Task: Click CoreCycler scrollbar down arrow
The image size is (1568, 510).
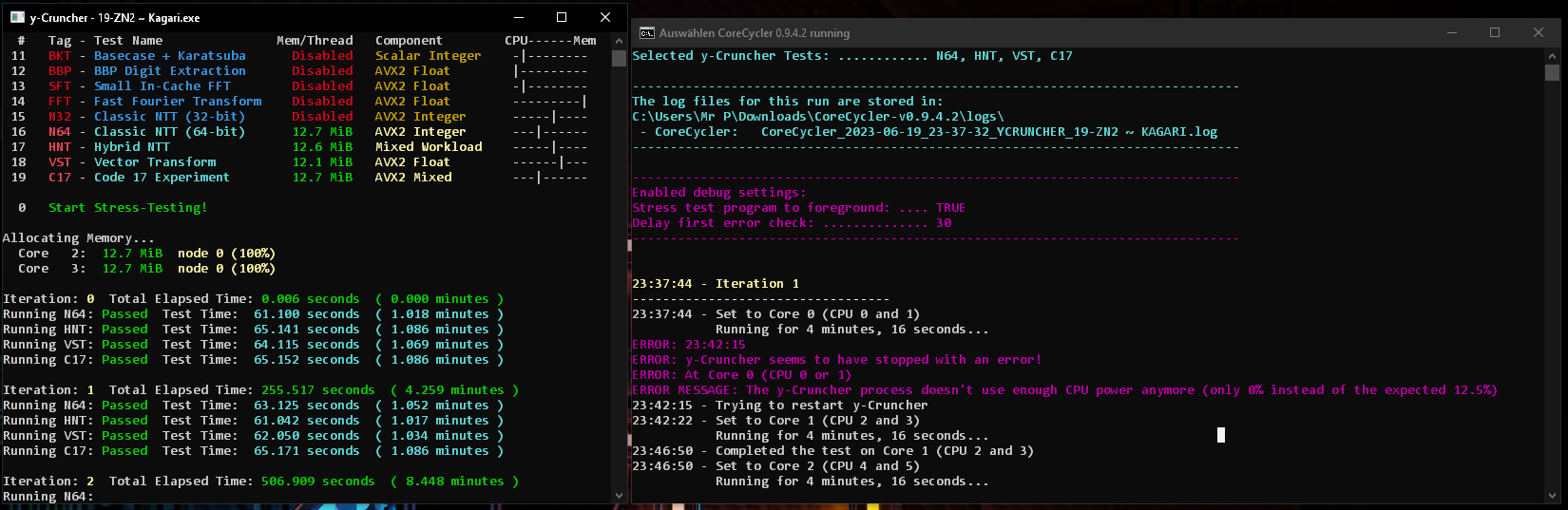Action: point(1552,495)
